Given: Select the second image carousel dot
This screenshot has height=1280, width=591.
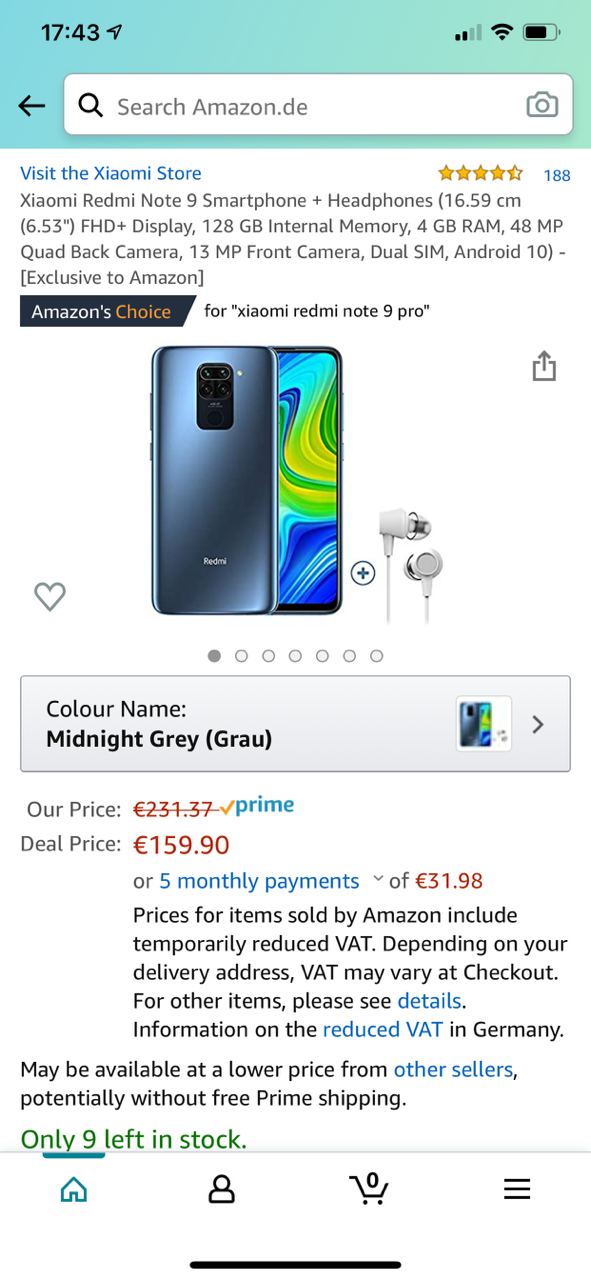Looking at the screenshot, I should 241,656.
